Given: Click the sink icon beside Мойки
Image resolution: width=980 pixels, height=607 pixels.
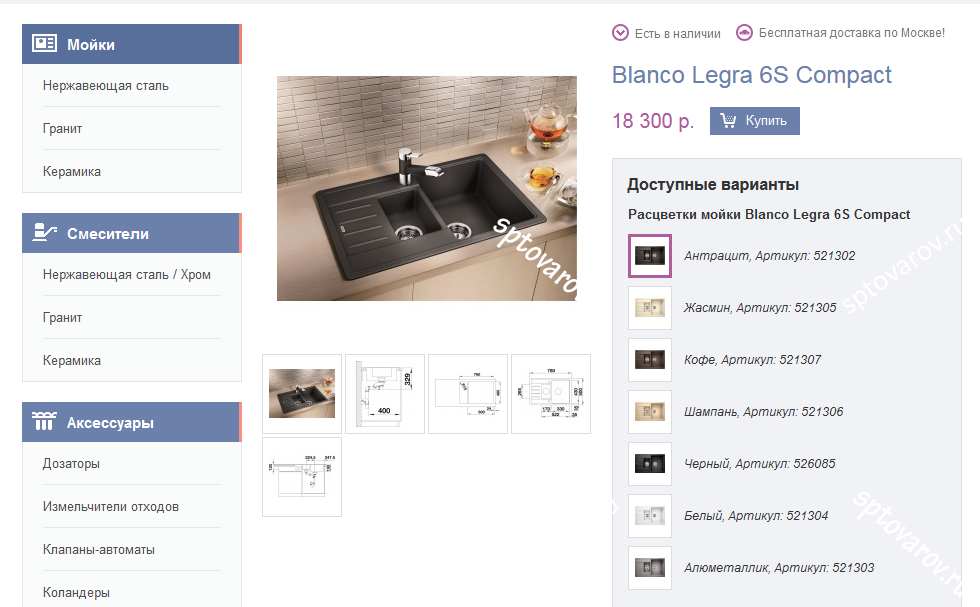Looking at the screenshot, I should [44, 43].
